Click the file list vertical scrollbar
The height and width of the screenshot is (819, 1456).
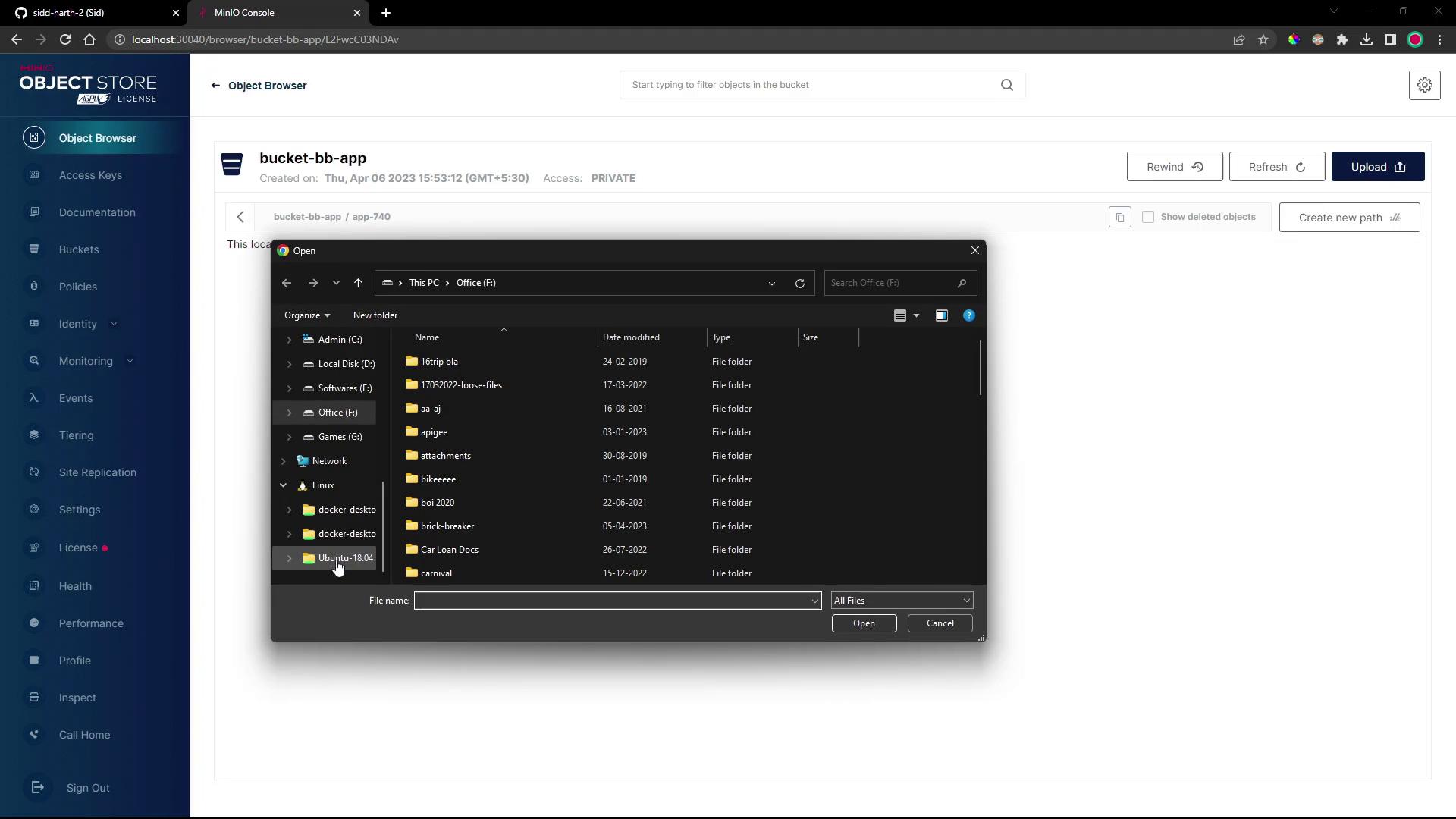981,368
